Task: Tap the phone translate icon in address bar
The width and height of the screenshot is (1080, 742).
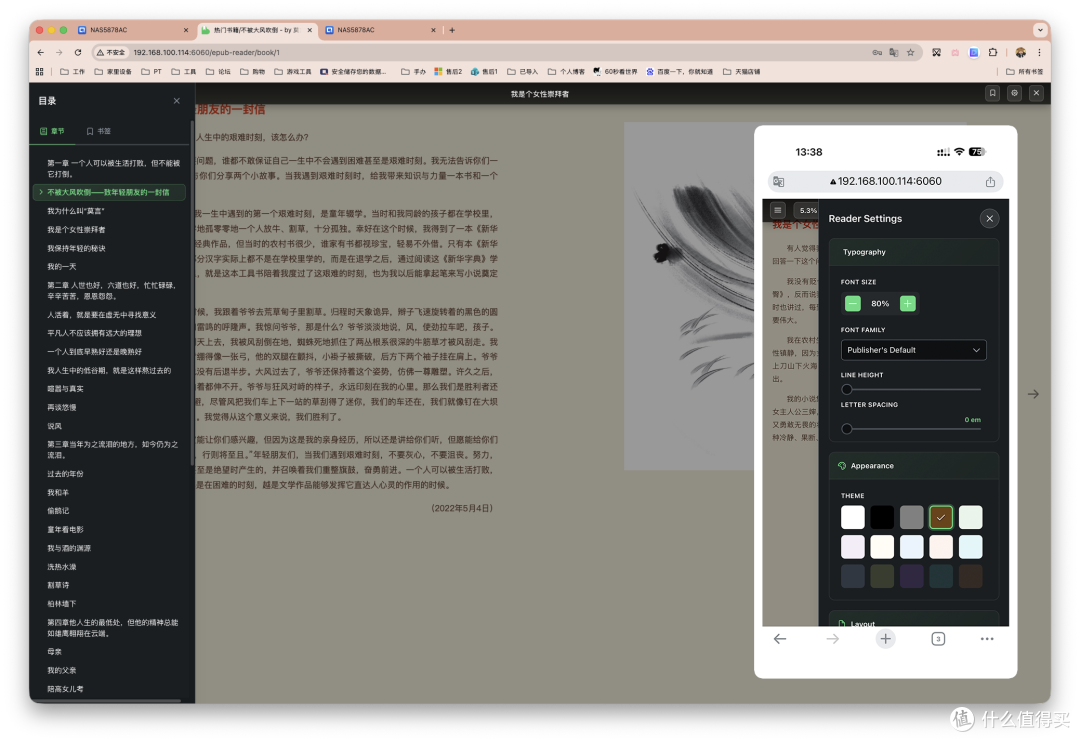Action: tap(778, 182)
